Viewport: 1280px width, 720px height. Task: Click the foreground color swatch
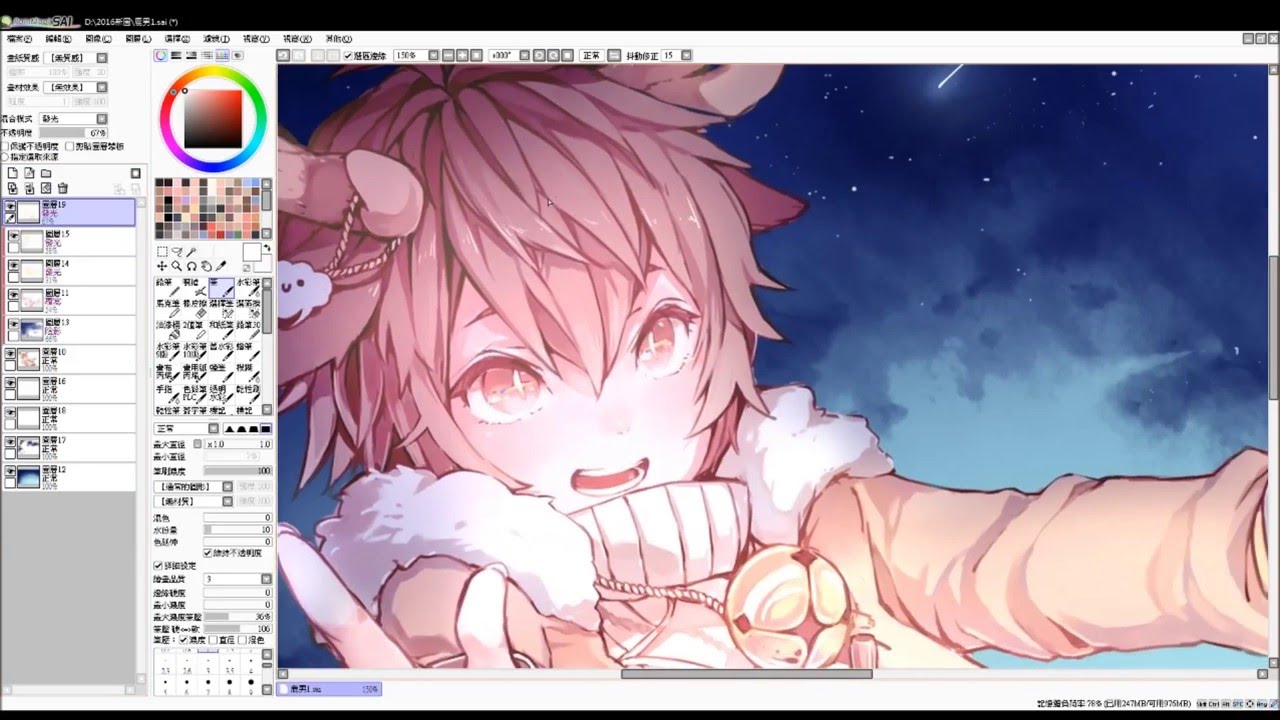(x=252, y=252)
